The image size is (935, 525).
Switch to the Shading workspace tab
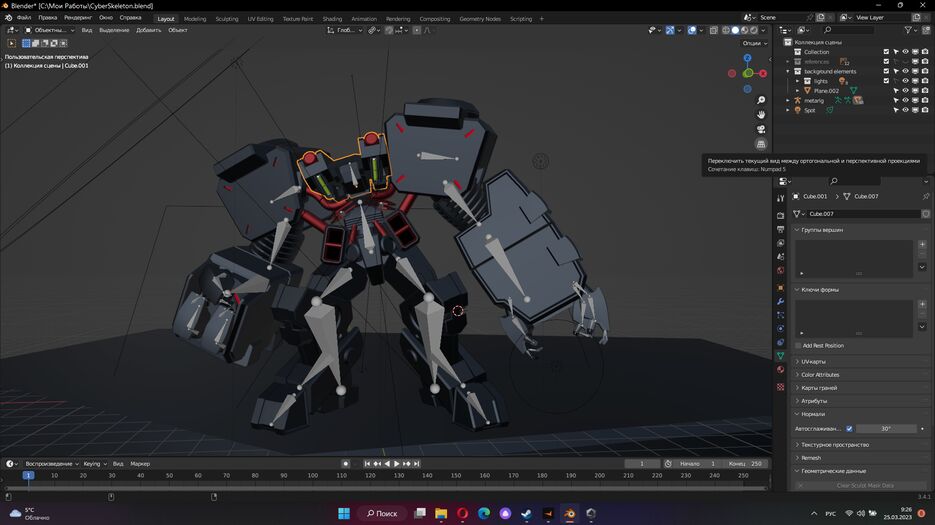332,18
